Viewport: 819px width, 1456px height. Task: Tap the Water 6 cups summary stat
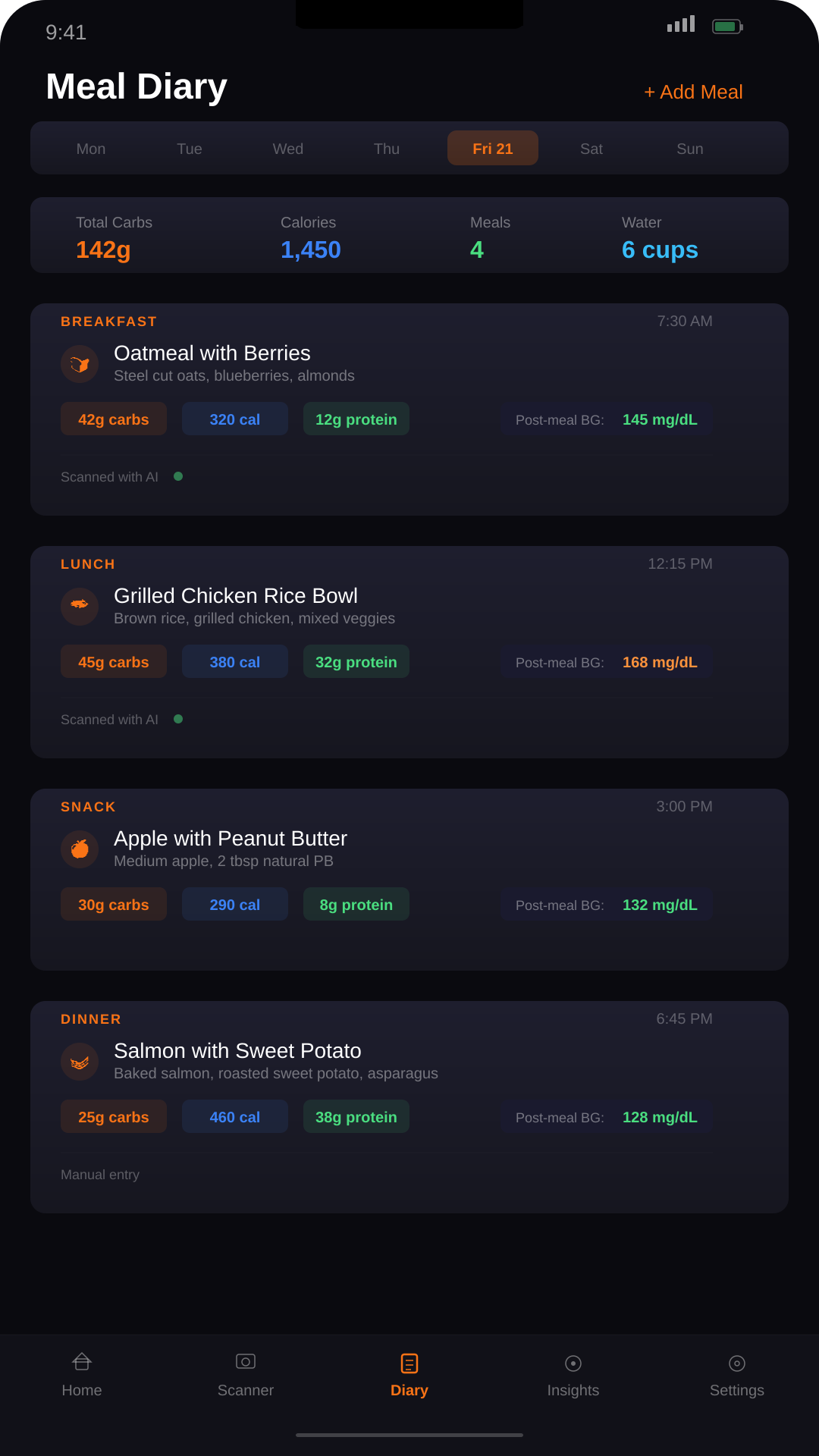point(660,238)
